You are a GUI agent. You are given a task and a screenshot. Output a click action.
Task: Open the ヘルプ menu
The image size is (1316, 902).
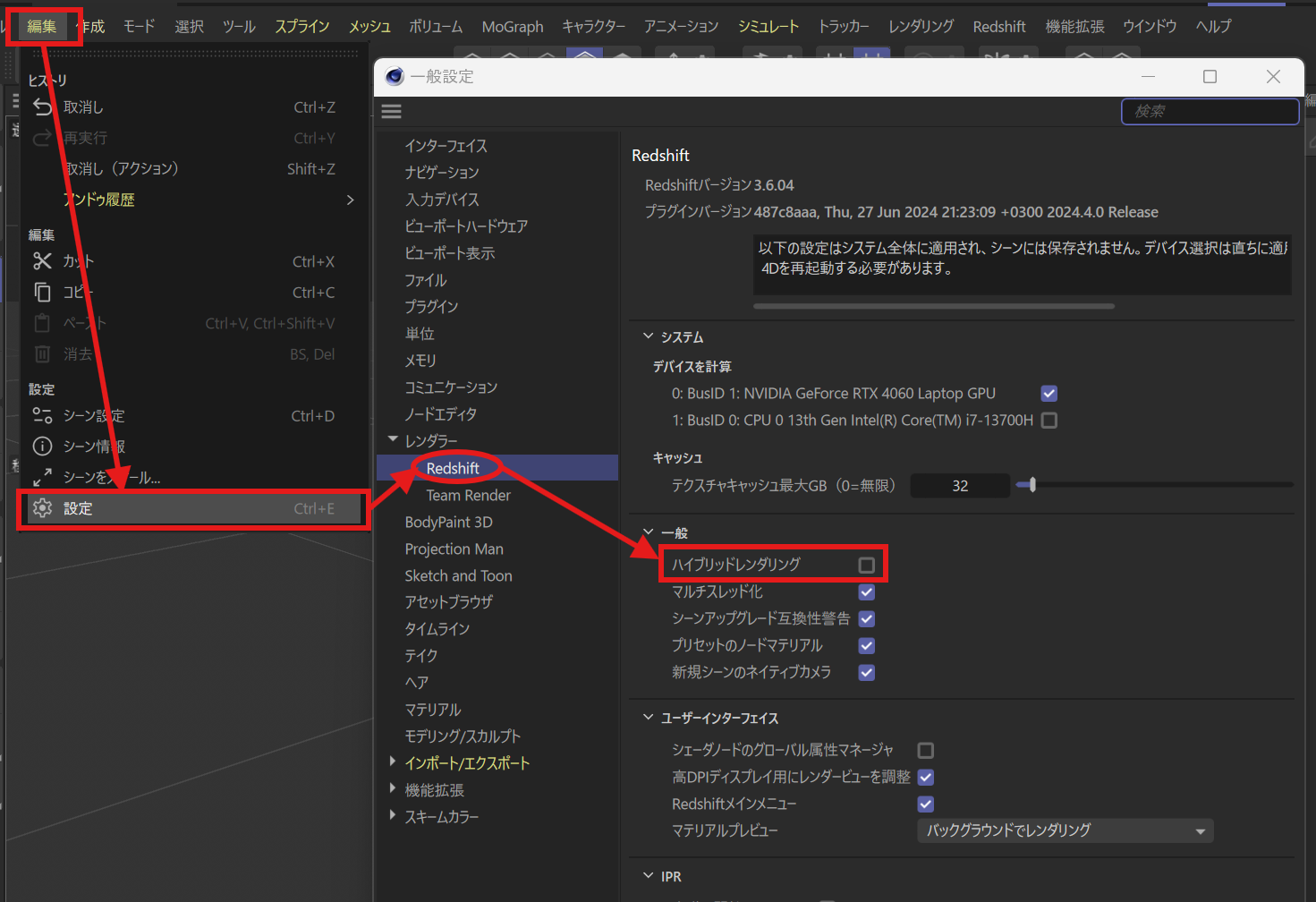tap(1214, 27)
